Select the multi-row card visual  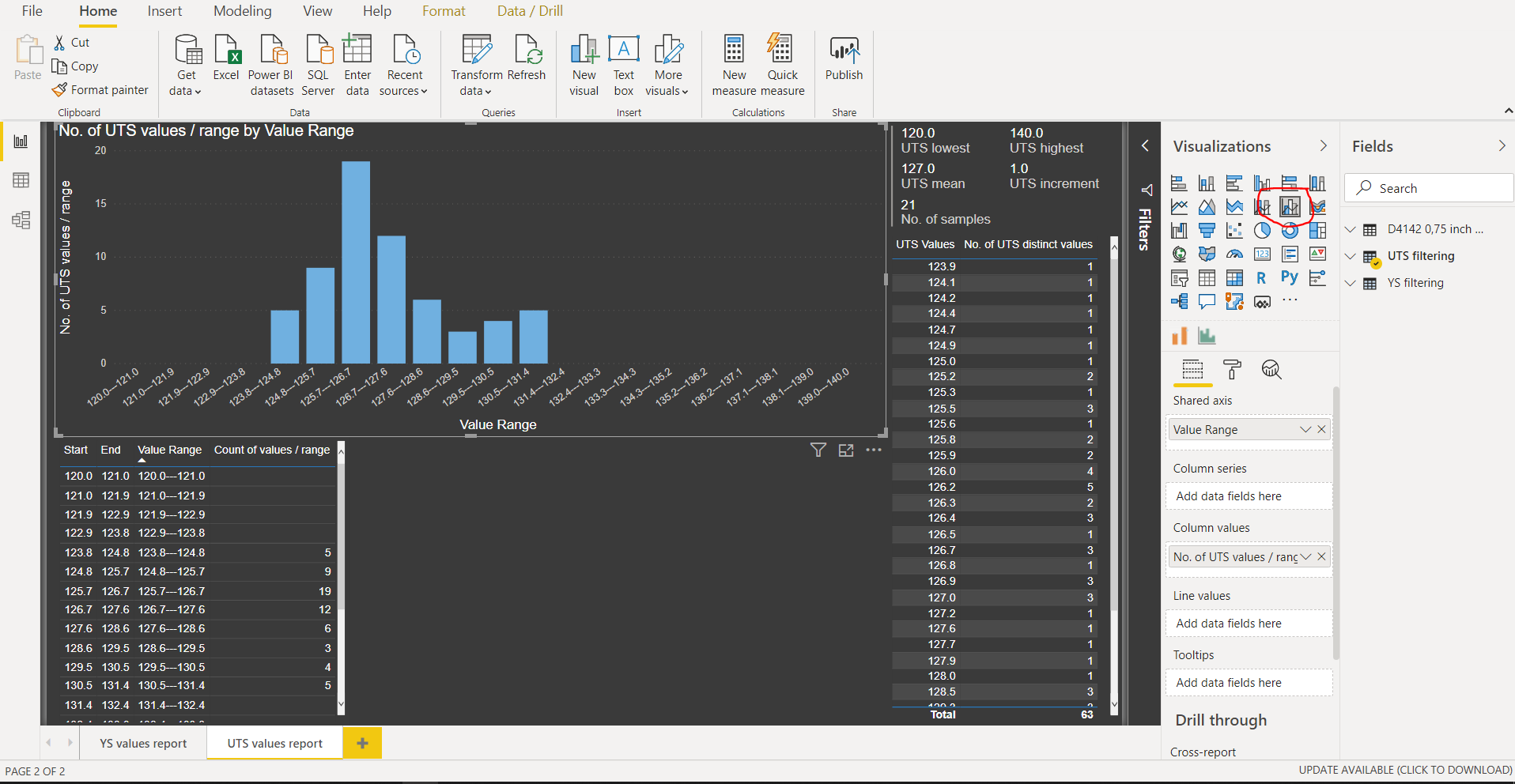pyautogui.click(x=1290, y=254)
